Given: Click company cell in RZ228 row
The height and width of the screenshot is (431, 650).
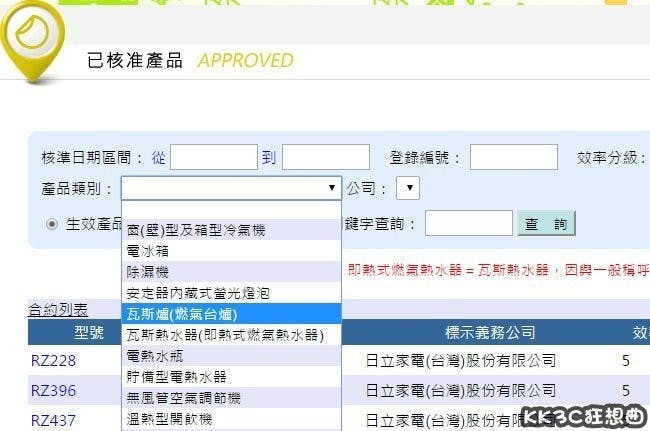Looking at the screenshot, I should (x=461, y=361).
